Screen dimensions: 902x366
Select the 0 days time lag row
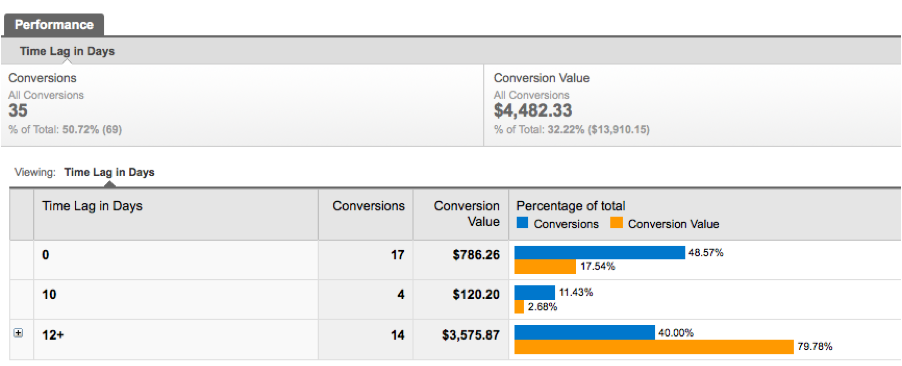pyautogui.click(x=456, y=260)
